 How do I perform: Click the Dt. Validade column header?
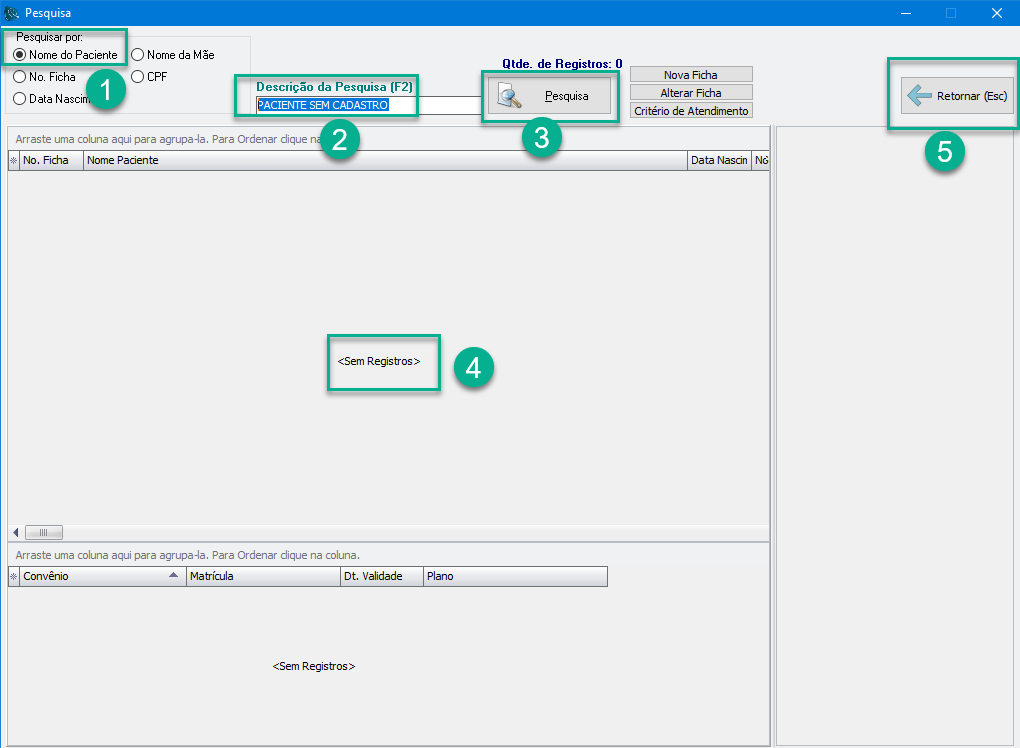pyautogui.click(x=381, y=576)
